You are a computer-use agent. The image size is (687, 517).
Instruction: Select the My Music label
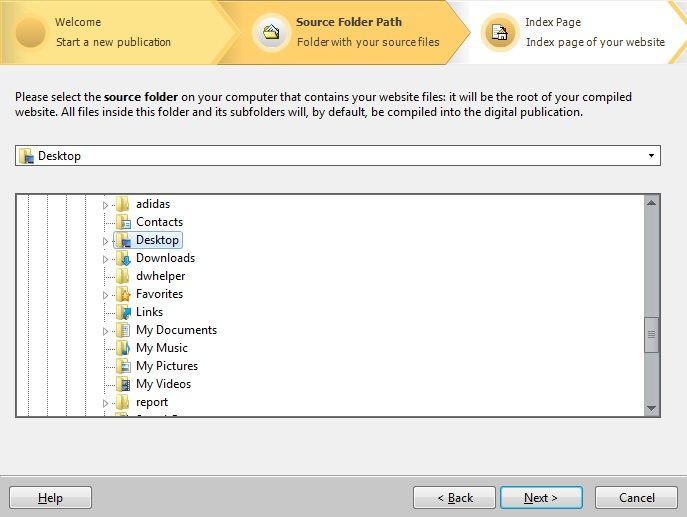pos(162,347)
